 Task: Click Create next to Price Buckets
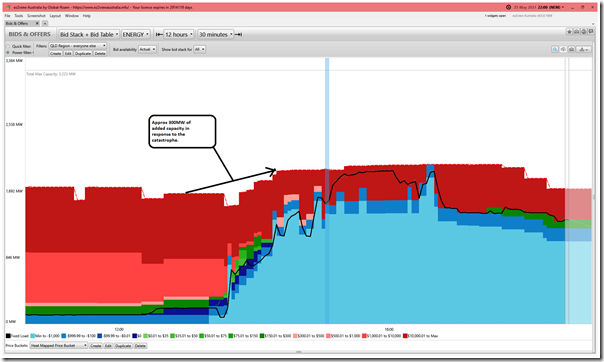[x=96, y=346]
